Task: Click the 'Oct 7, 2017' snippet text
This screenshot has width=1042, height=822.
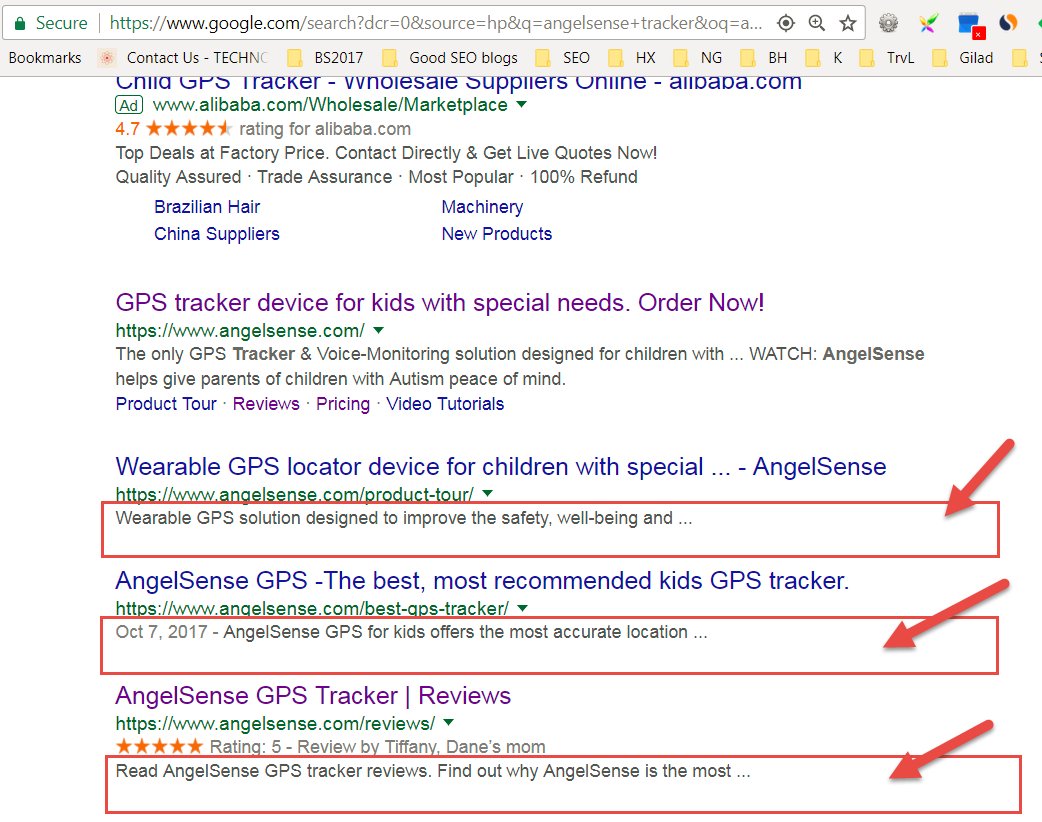Action: coord(161,632)
